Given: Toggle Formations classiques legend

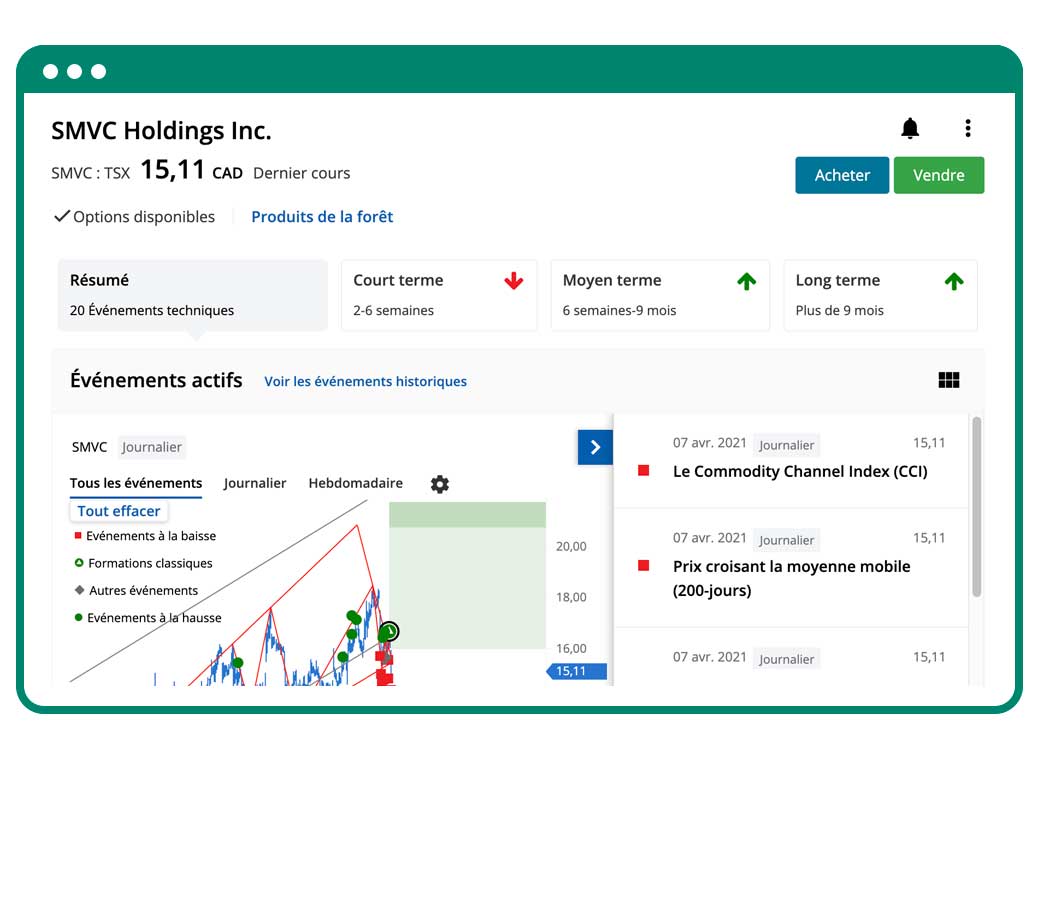Looking at the screenshot, I should point(144,563).
